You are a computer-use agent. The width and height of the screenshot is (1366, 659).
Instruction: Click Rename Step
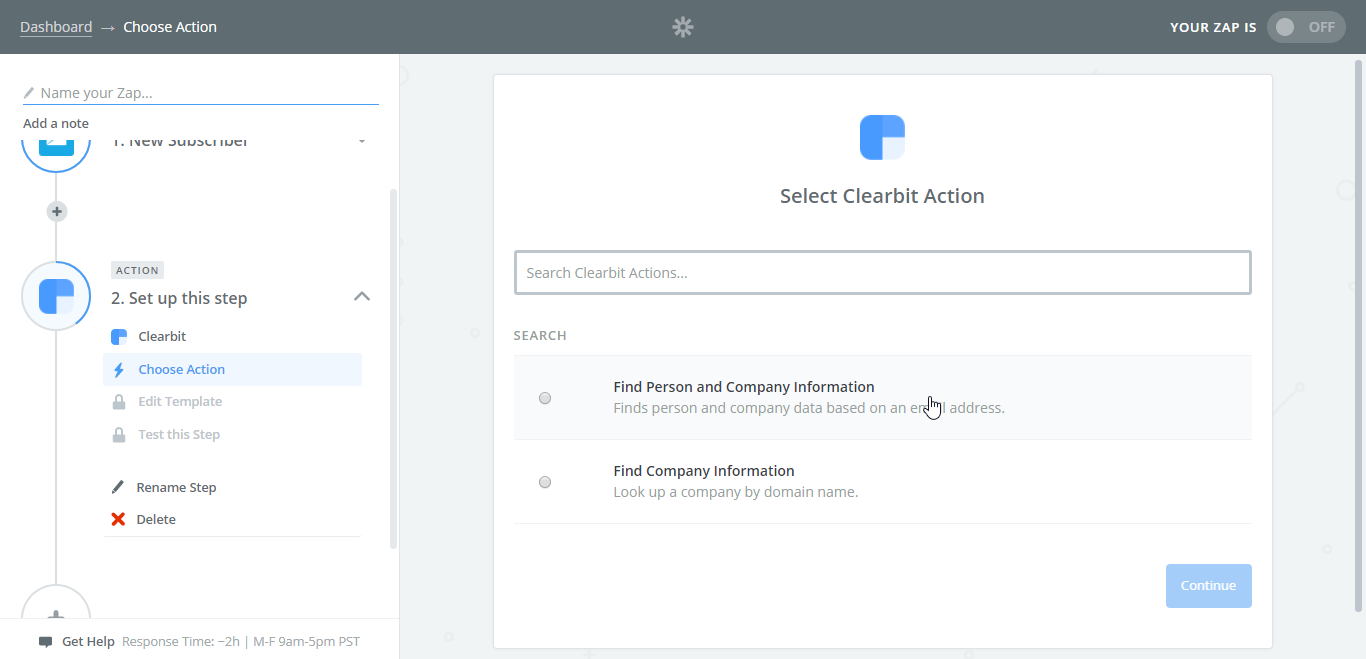point(176,487)
